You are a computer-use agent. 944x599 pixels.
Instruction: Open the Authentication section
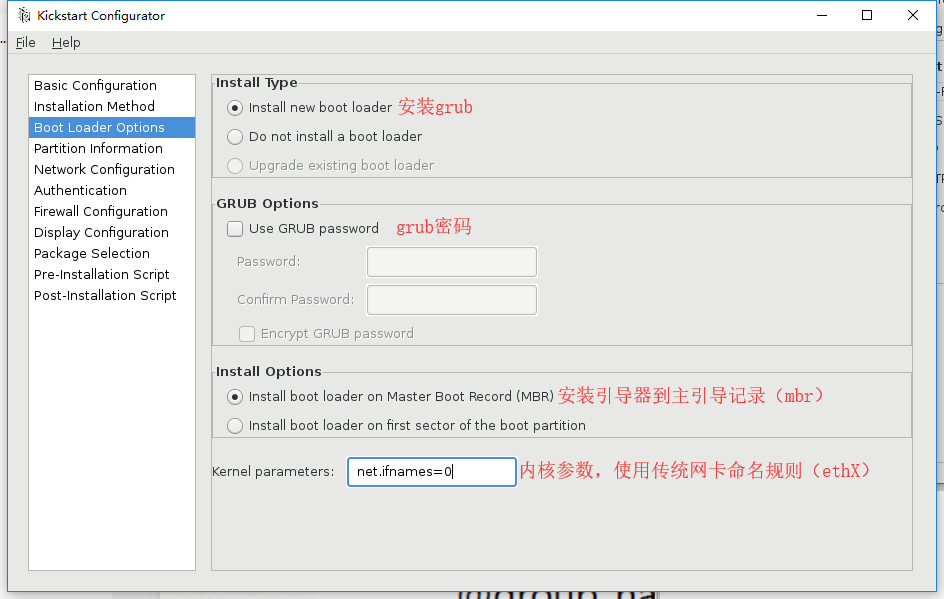[112, 190]
